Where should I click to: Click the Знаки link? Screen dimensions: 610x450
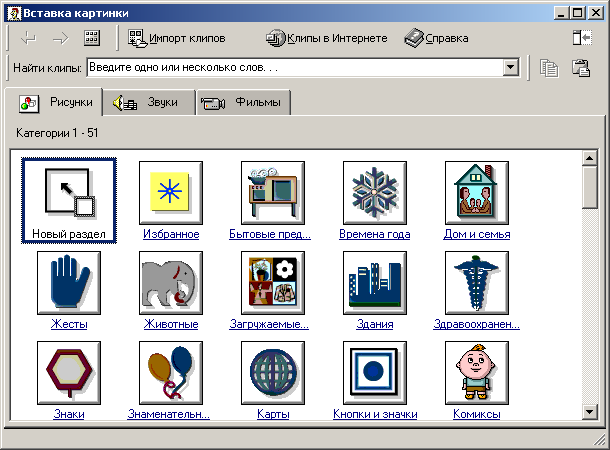pyautogui.click(x=69, y=414)
